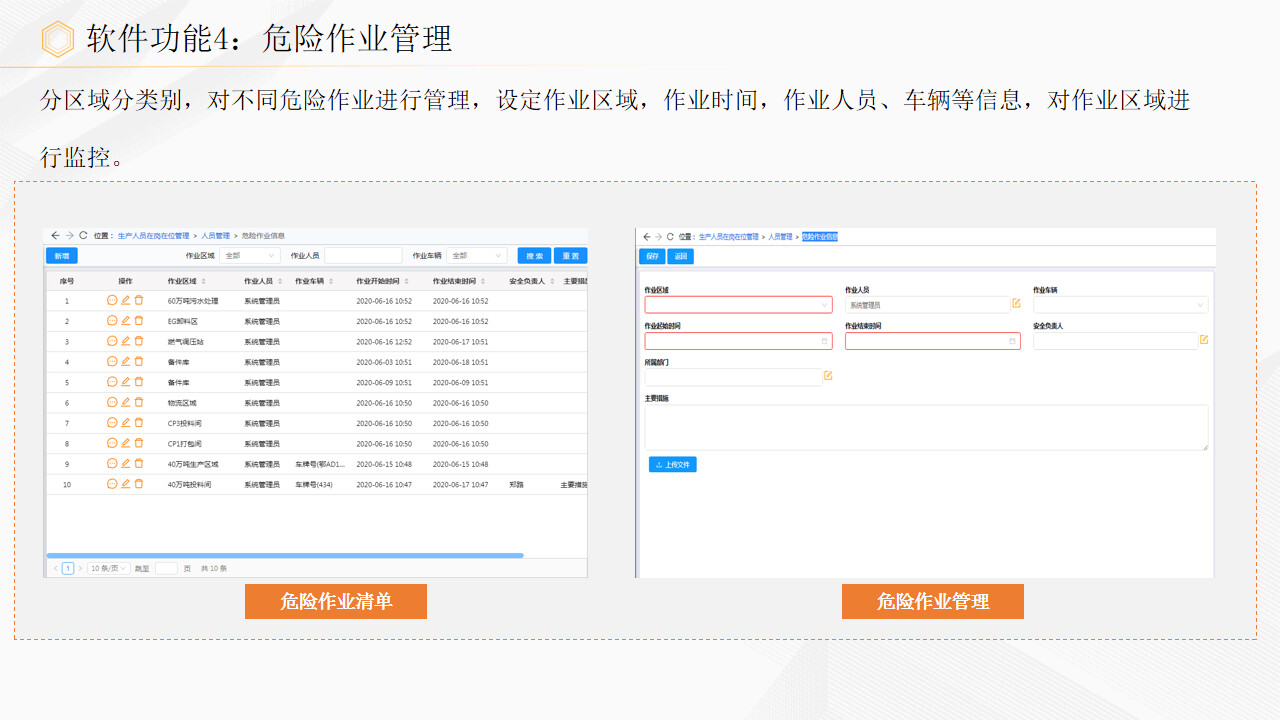Delete the 60万吨污水处理 row via trash icon

(139, 300)
